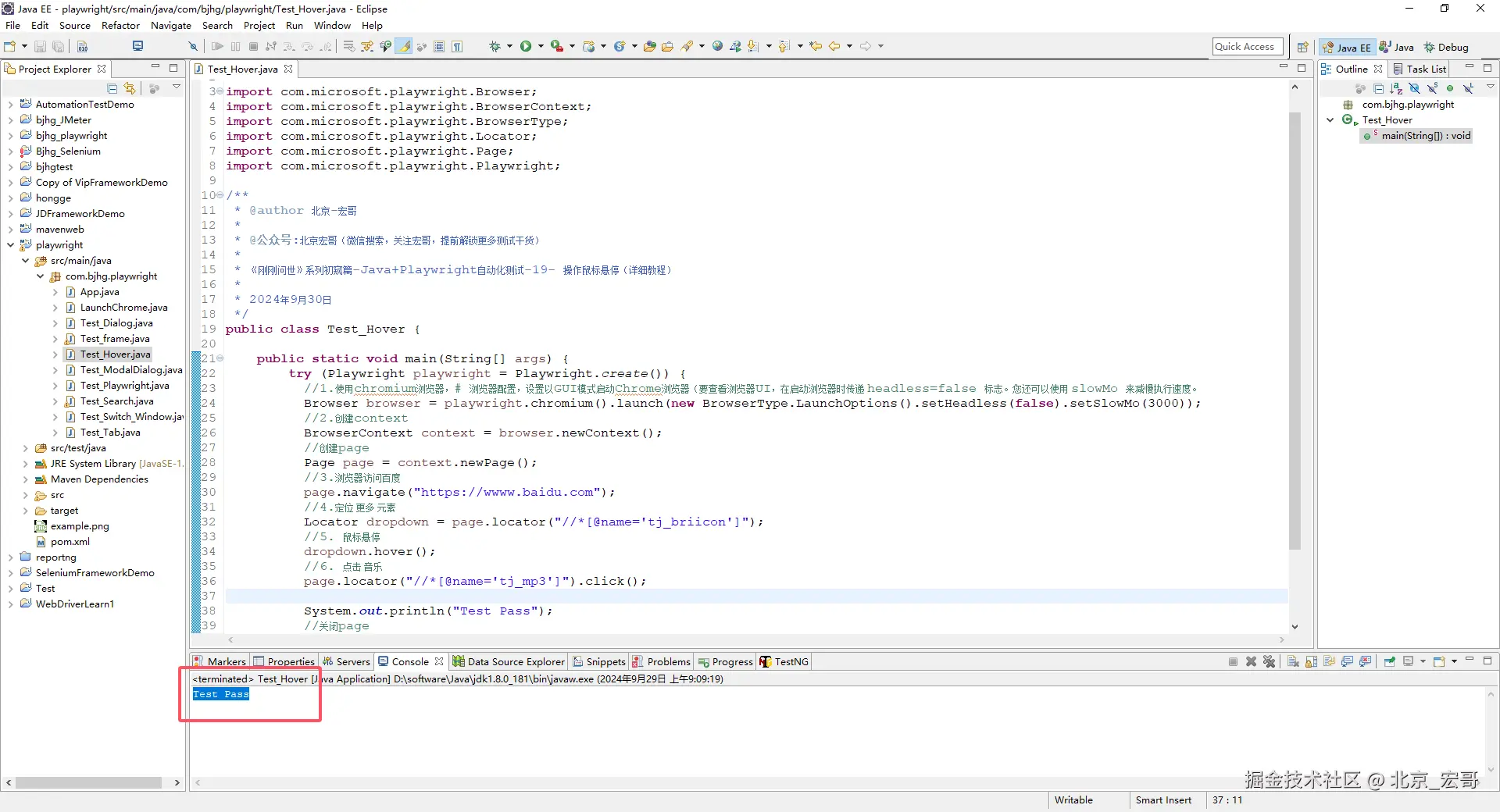This screenshot has height=812, width=1500.
Task: Click the New file wizard icon
Action: pyautogui.click(x=10, y=47)
